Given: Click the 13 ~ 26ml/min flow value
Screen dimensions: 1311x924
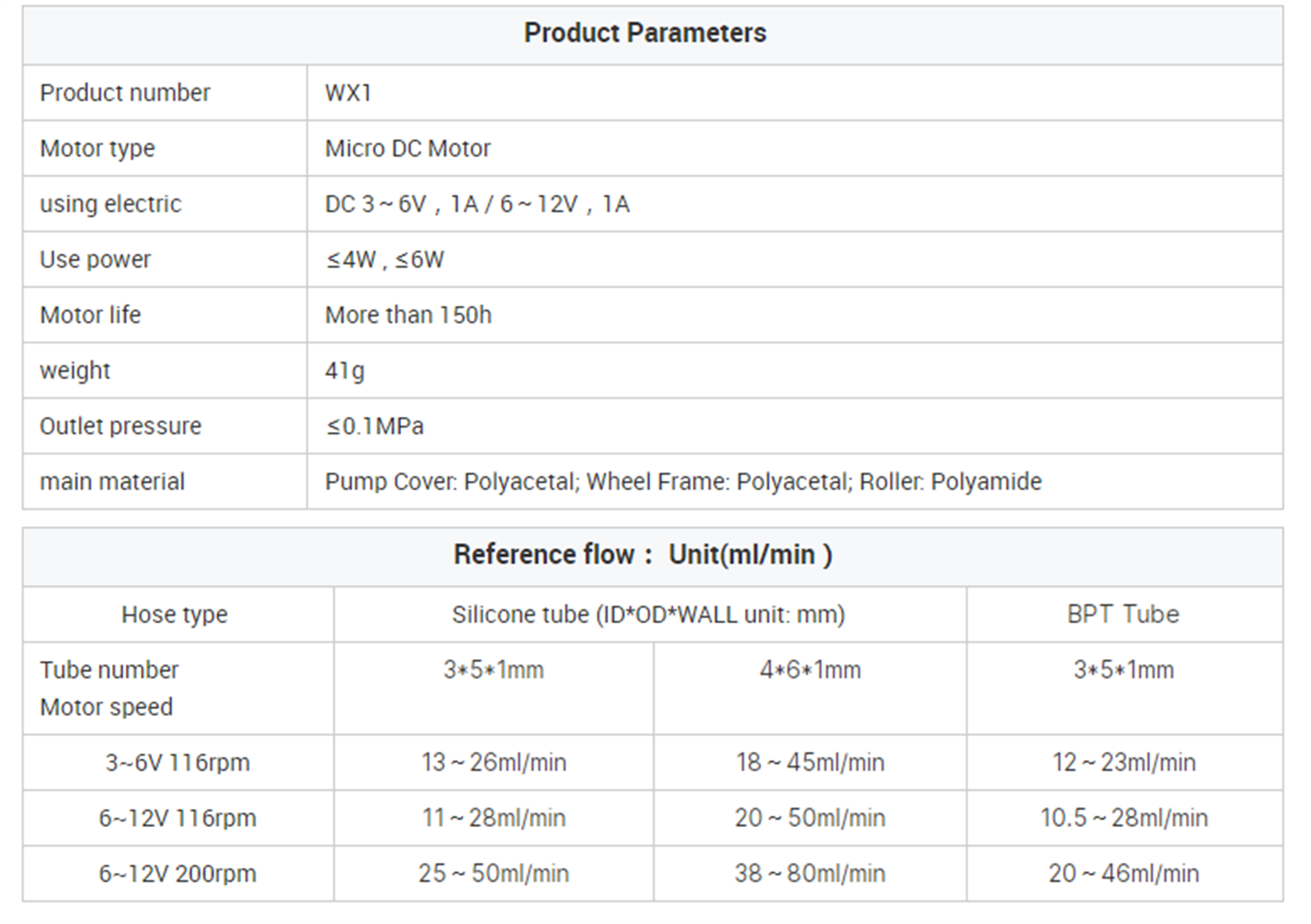Looking at the screenshot, I should (x=494, y=763).
